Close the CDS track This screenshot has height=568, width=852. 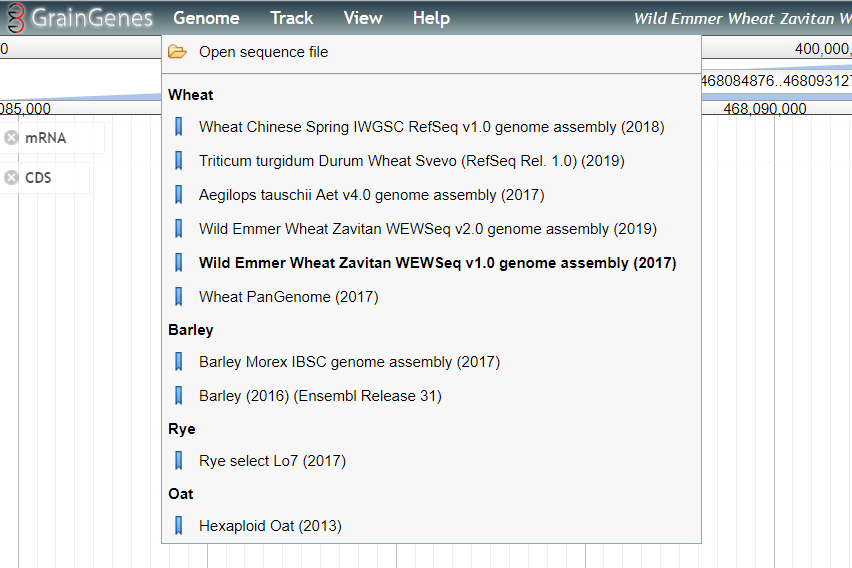[11, 177]
